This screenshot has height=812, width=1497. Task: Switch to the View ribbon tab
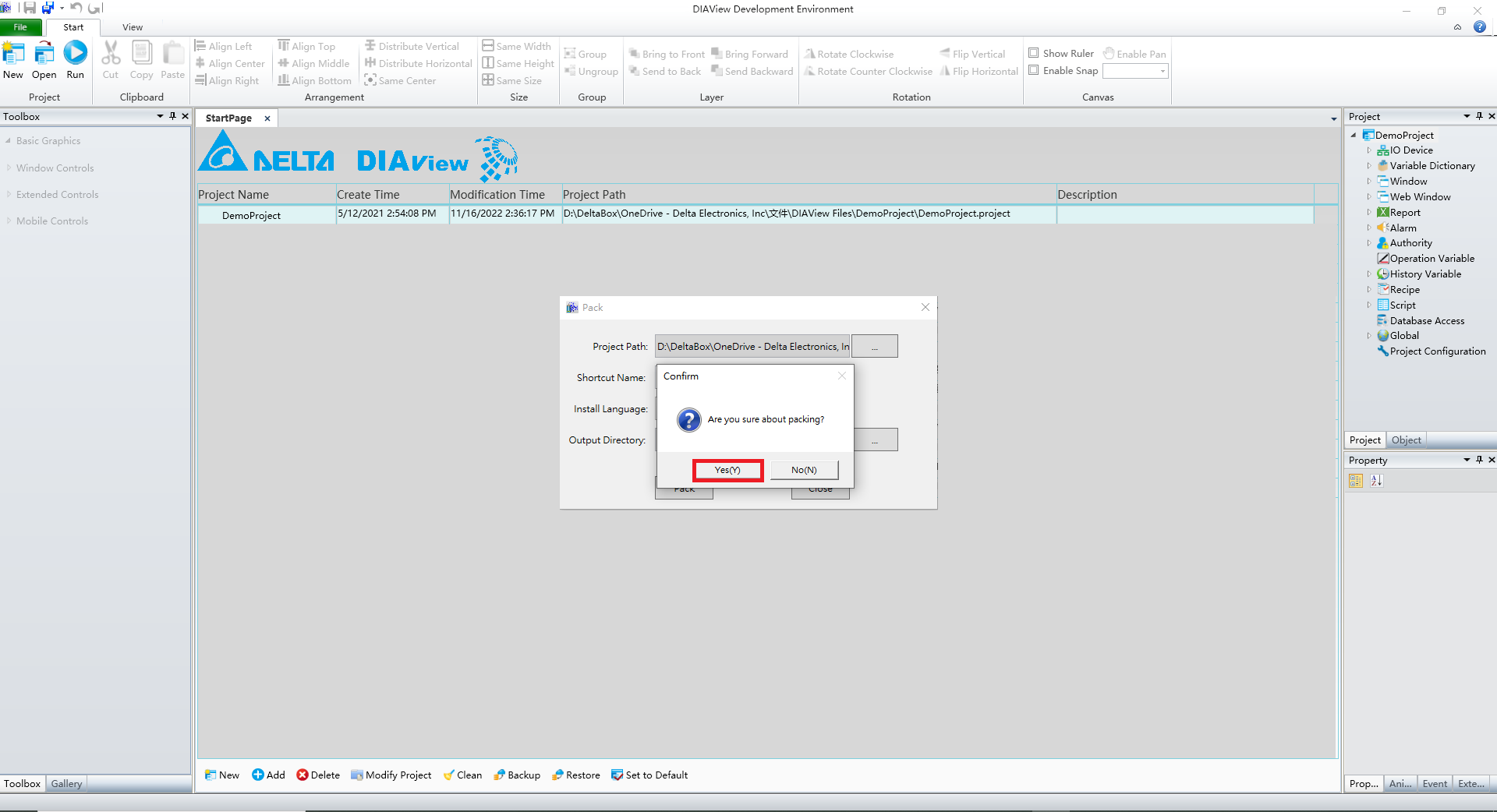click(133, 27)
